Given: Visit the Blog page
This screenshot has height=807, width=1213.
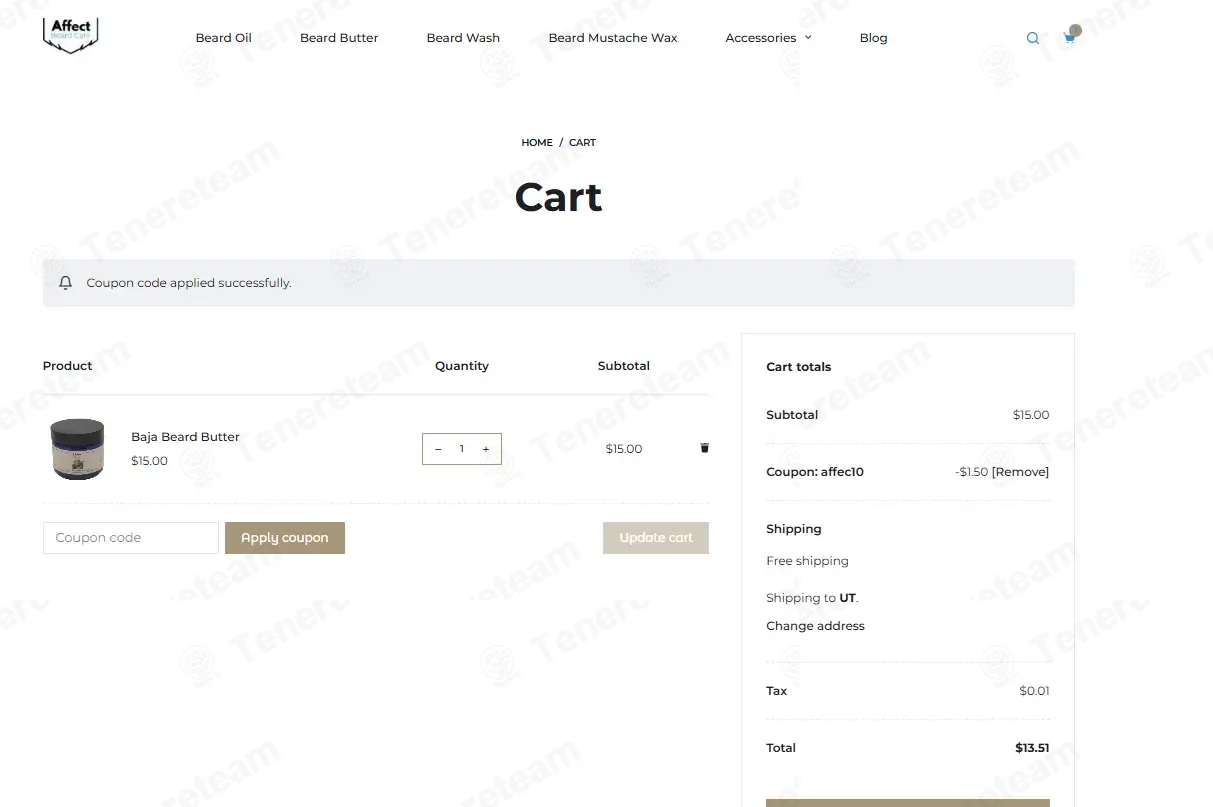Looking at the screenshot, I should pyautogui.click(x=873, y=38).
